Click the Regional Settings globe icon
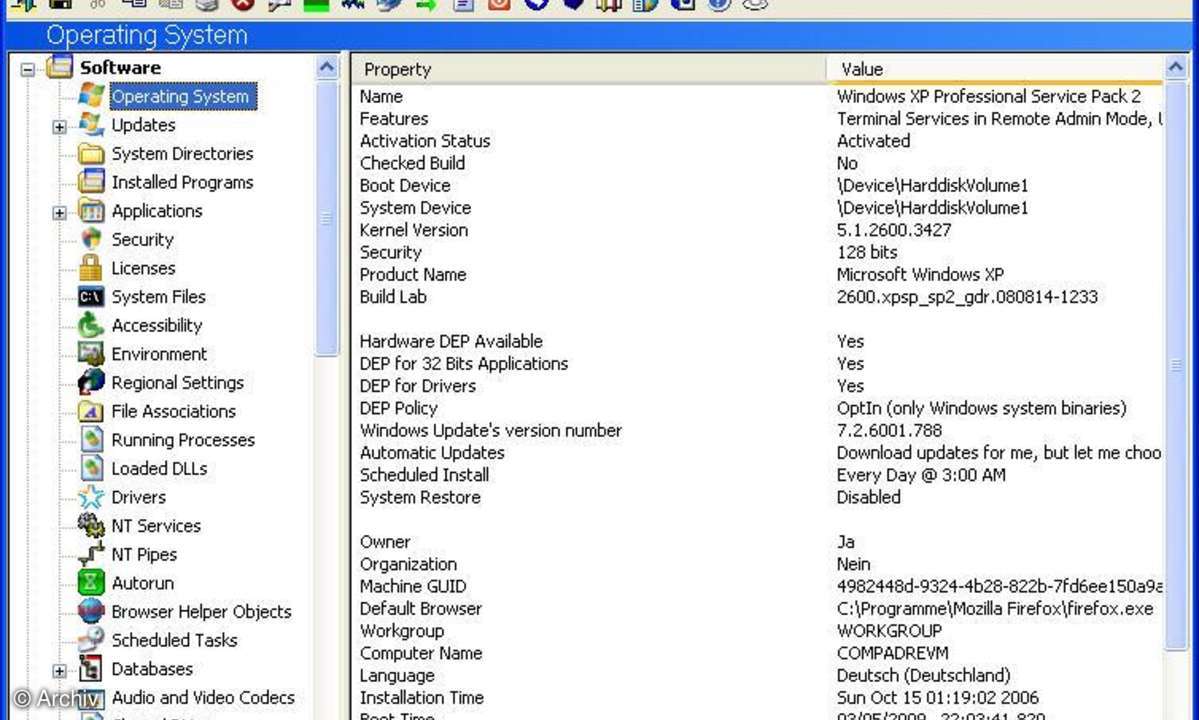 point(91,382)
